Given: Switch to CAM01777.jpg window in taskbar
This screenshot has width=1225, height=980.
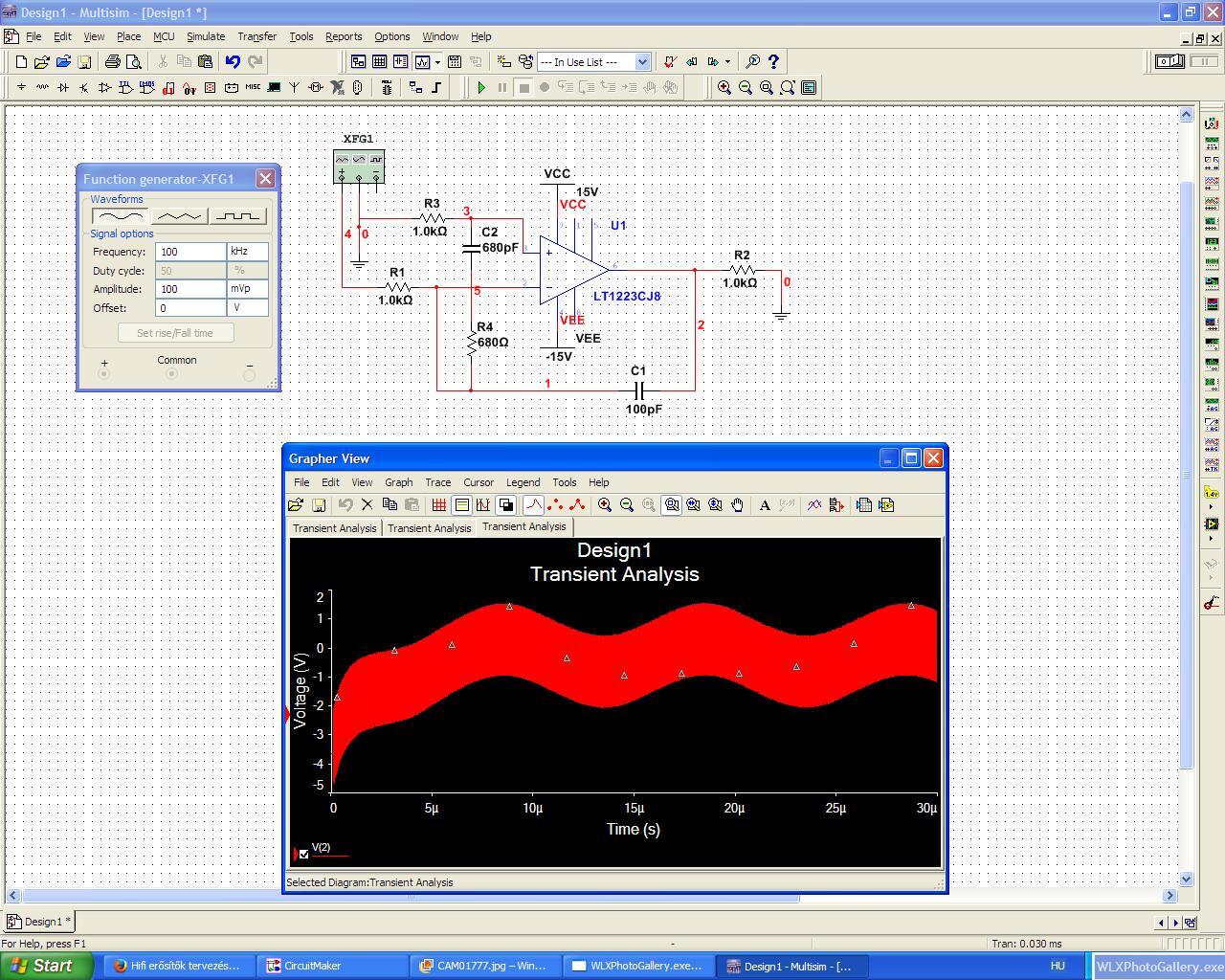Looking at the screenshot, I should [x=483, y=966].
